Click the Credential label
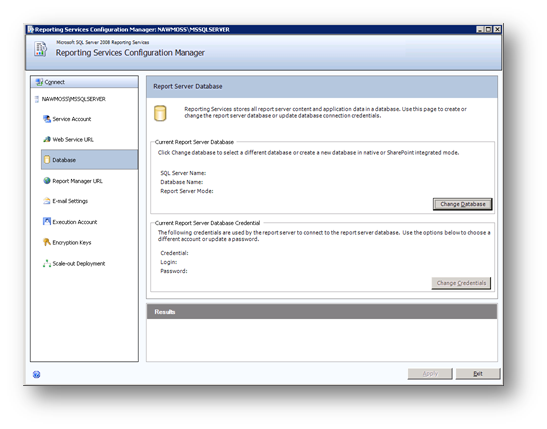This screenshot has height=429, width=547. (174, 253)
